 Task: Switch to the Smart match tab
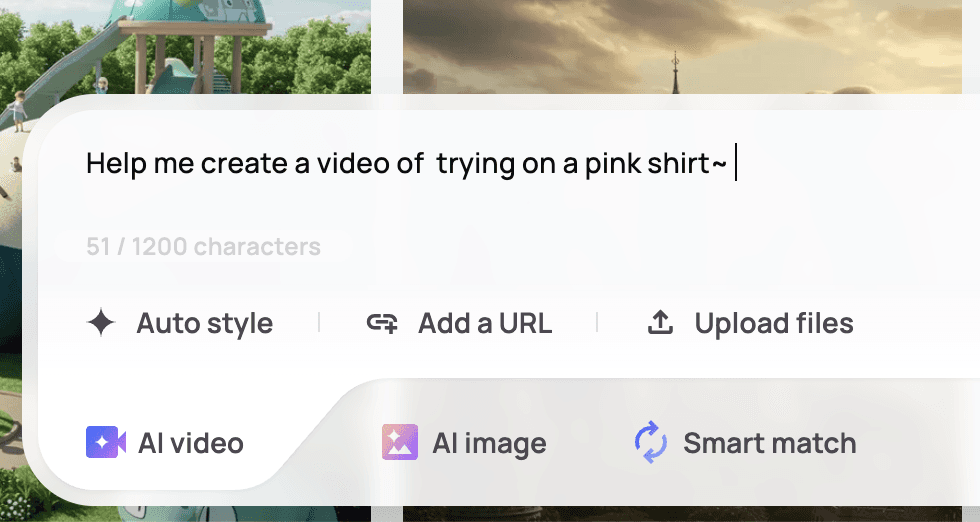coord(745,443)
